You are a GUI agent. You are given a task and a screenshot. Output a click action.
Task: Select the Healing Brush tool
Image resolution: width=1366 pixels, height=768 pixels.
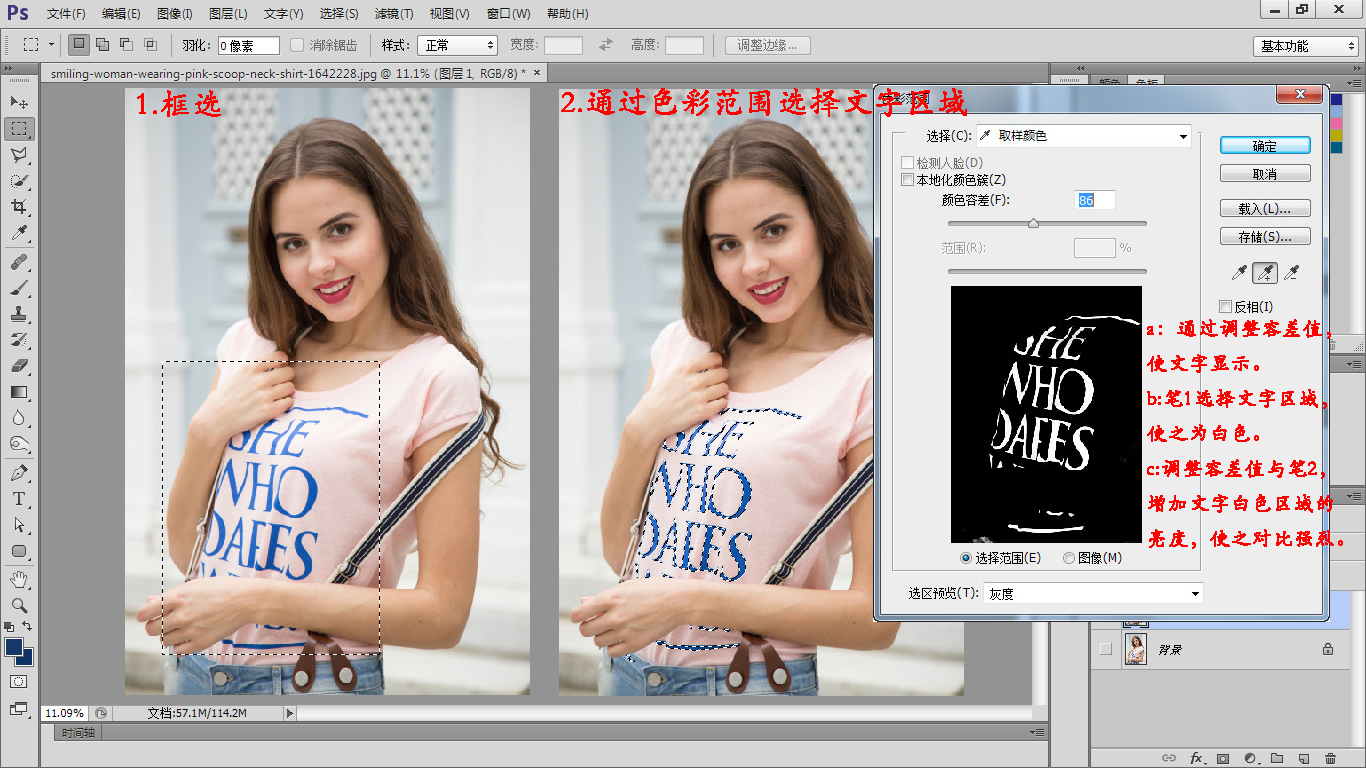[19, 262]
